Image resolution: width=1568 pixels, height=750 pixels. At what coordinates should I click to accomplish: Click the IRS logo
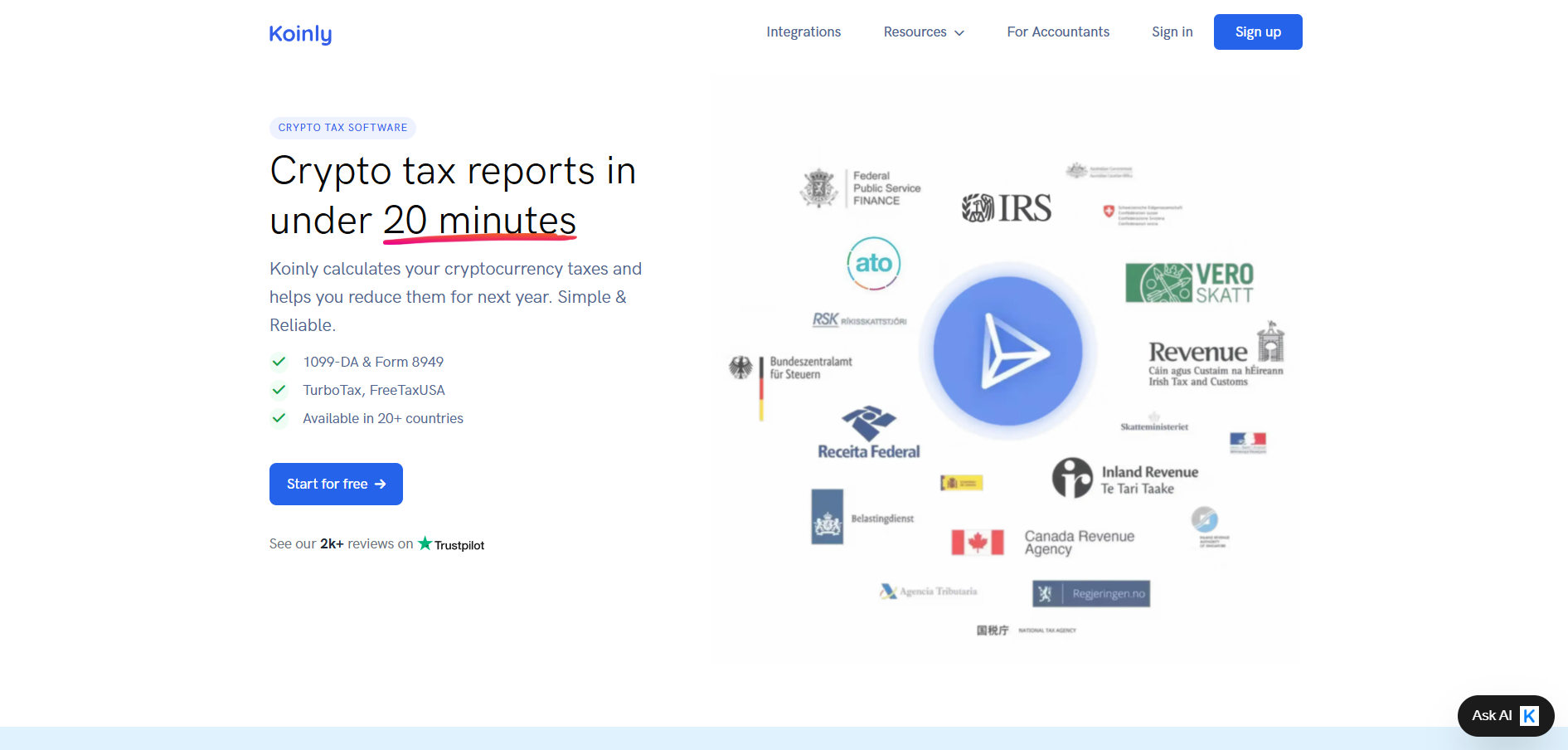pyautogui.click(x=1007, y=207)
